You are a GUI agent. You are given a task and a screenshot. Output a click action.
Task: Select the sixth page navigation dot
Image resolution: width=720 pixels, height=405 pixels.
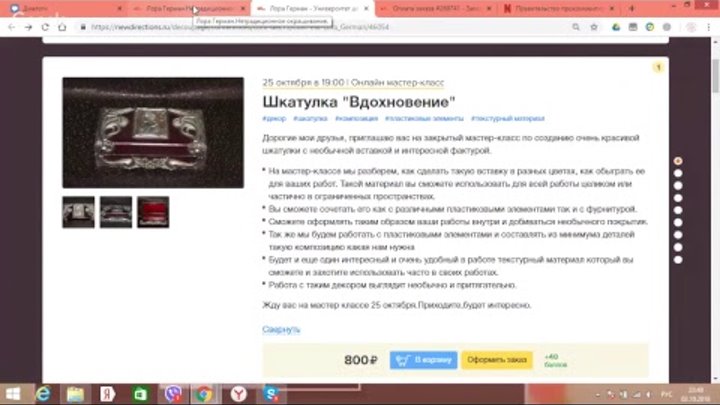pyautogui.click(x=678, y=223)
